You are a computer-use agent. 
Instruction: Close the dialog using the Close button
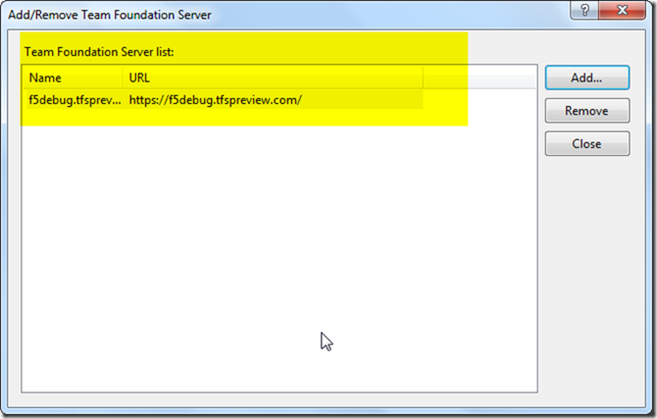coord(587,144)
